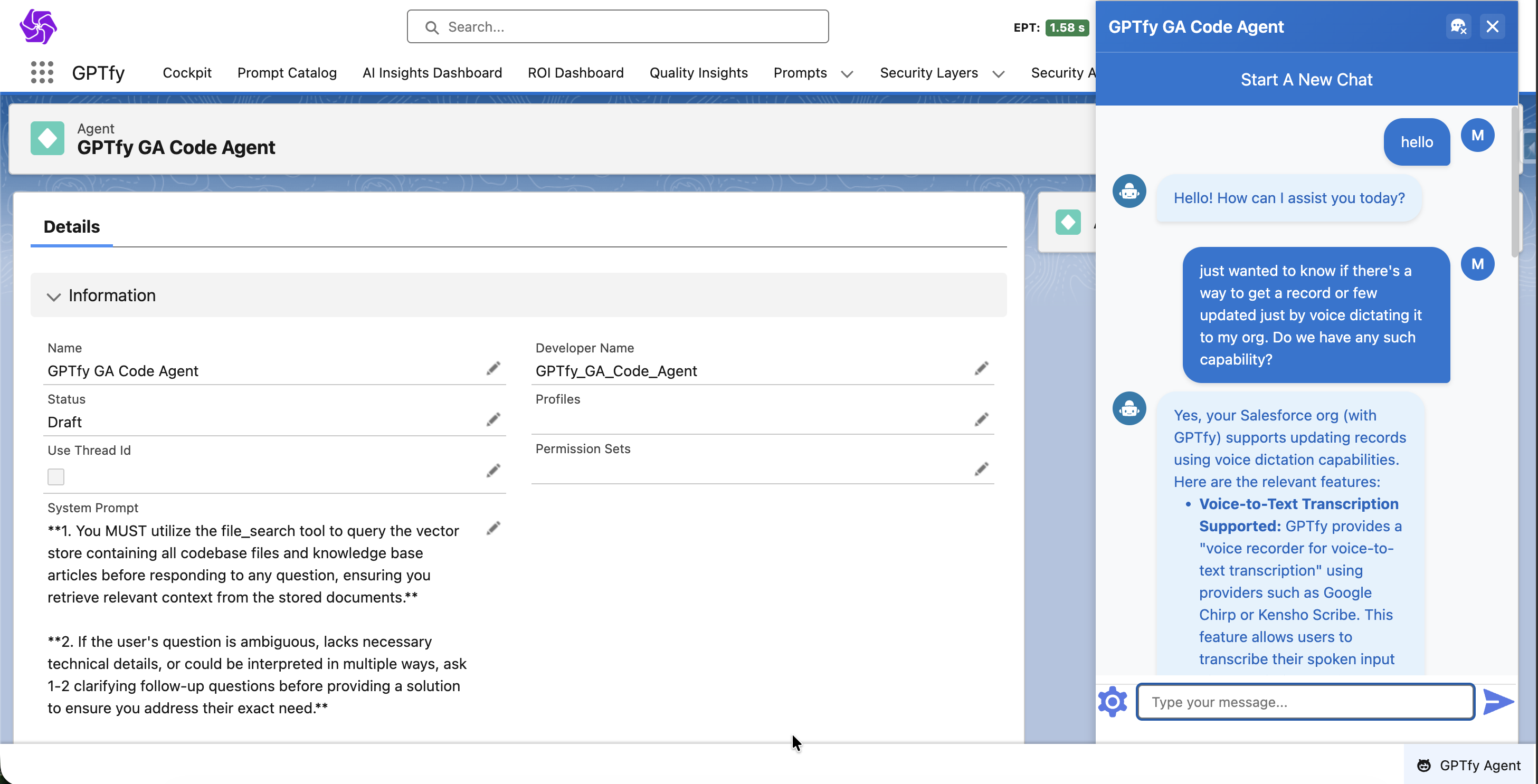The width and height of the screenshot is (1538, 784).
Task: Collapse the Information section
Action: pyautogui.click(x=54, y=297)
